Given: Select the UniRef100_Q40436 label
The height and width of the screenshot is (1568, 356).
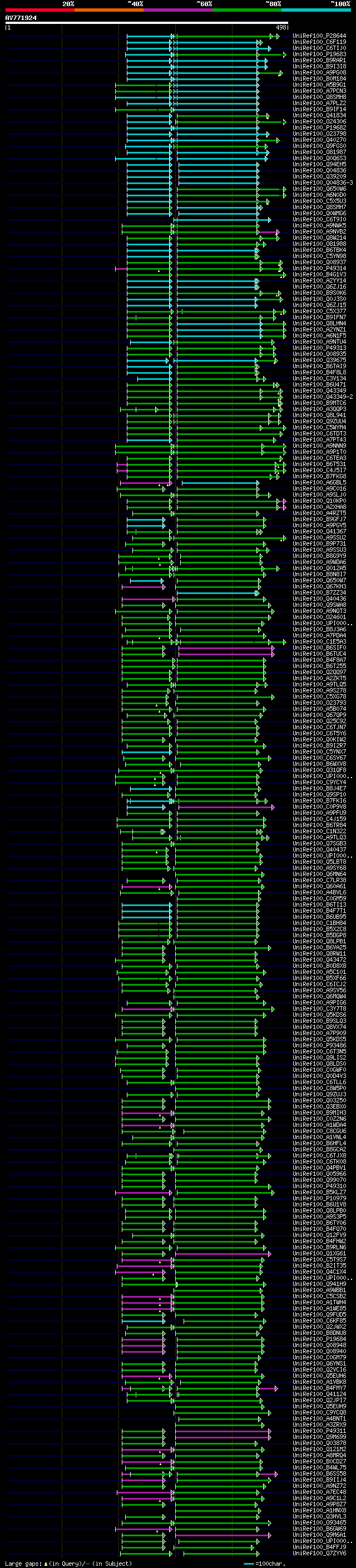Looking at the screenshot, I should (319, 598).
